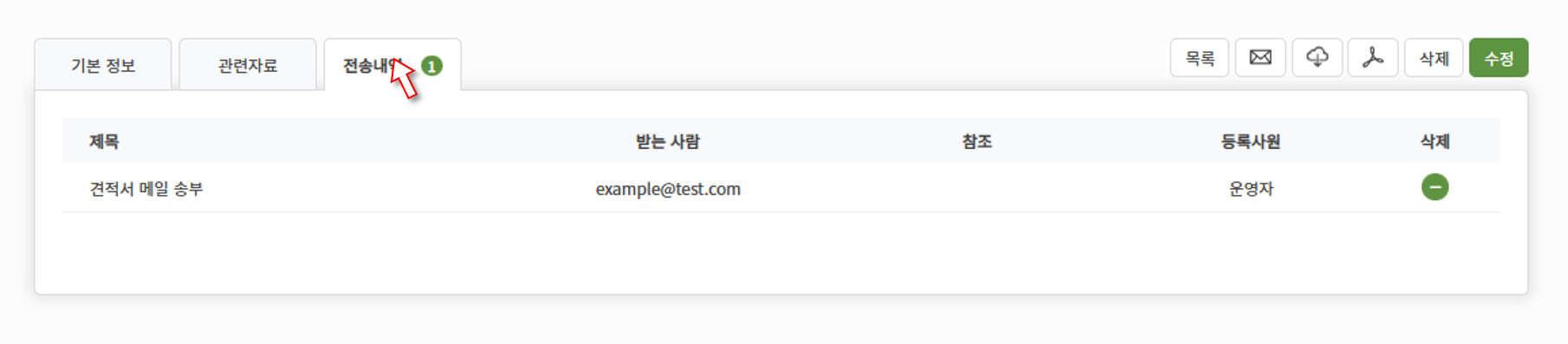
Task: Click the 삭제 button in toolbar
Action: point(1434,58)
